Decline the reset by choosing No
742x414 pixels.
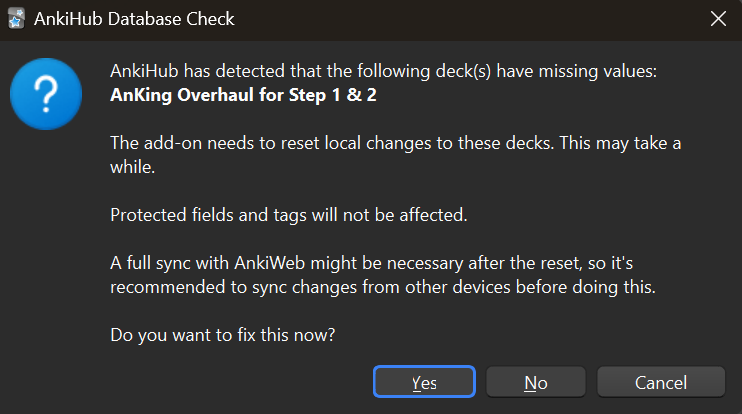(x=536, y=382)
